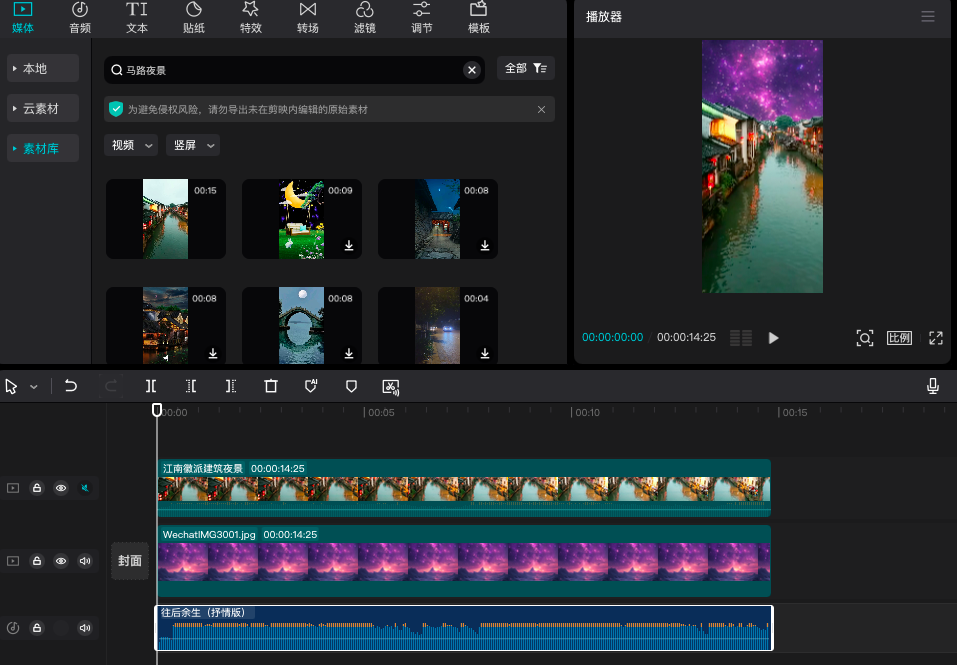Select the 媒体 media tab
957x665 pixels.
[23, 18]
